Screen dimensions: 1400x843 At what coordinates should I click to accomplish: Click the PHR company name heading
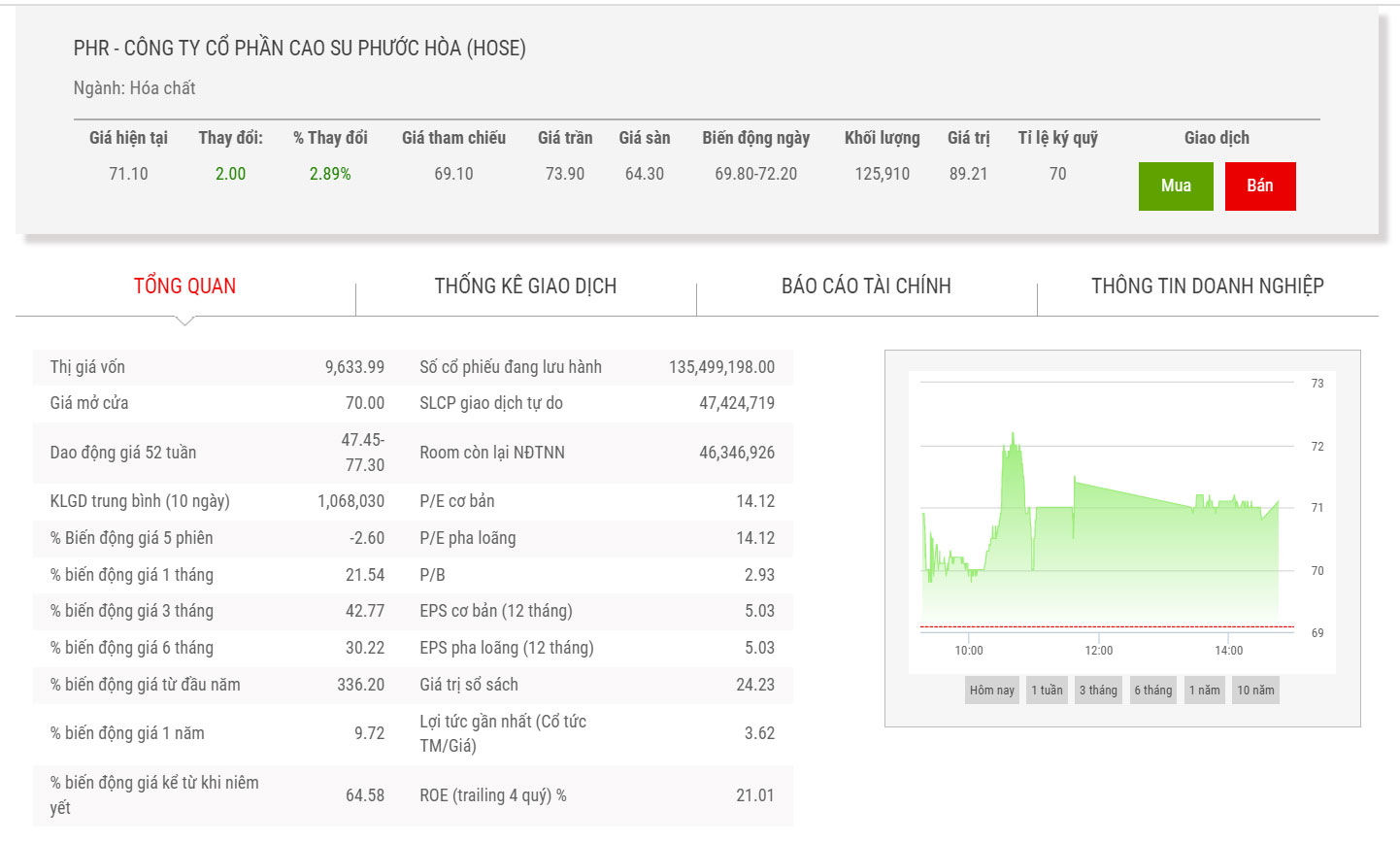pyautogui.click(x=299, y=49)
